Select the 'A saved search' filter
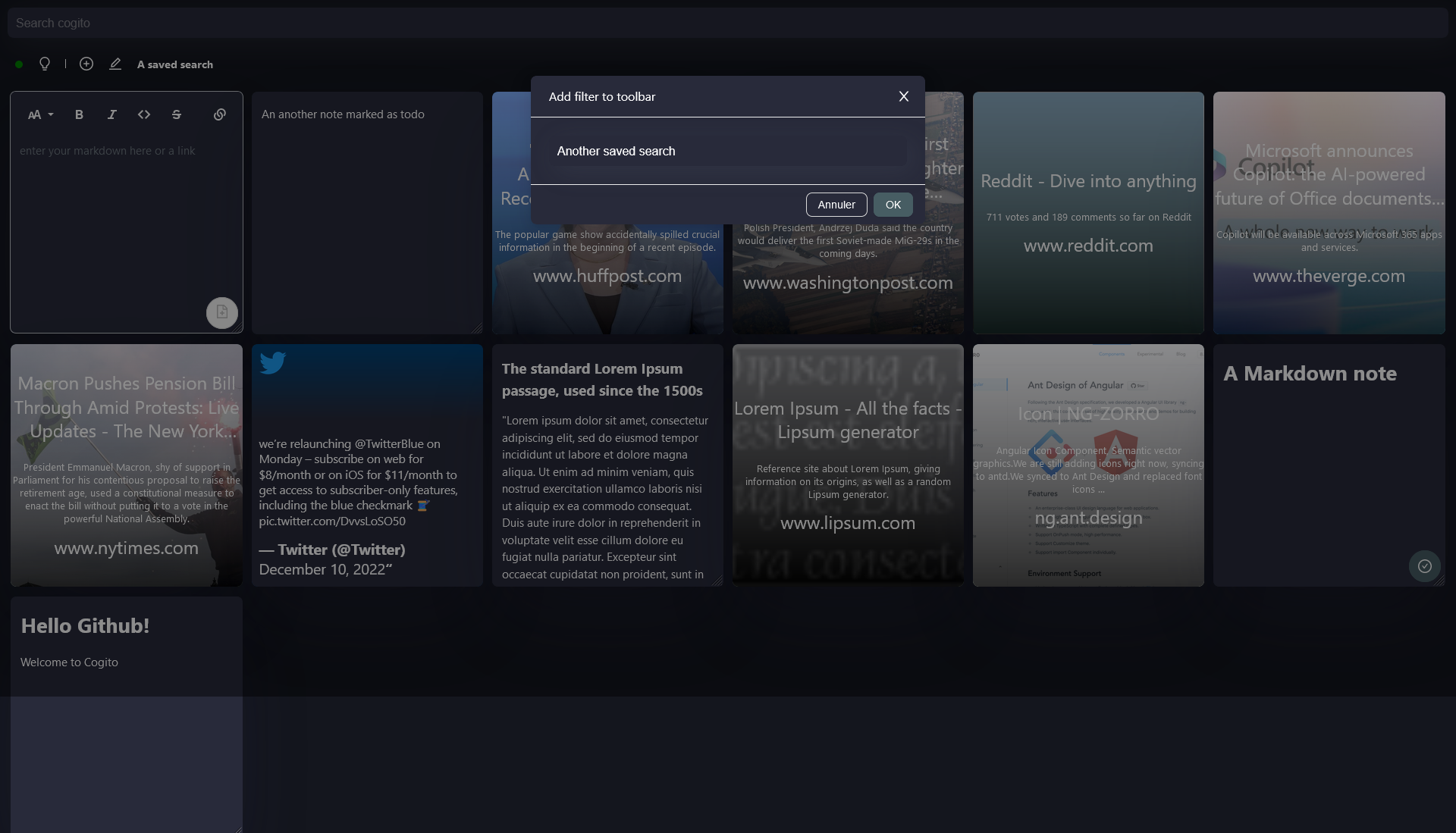 point(175,64)
